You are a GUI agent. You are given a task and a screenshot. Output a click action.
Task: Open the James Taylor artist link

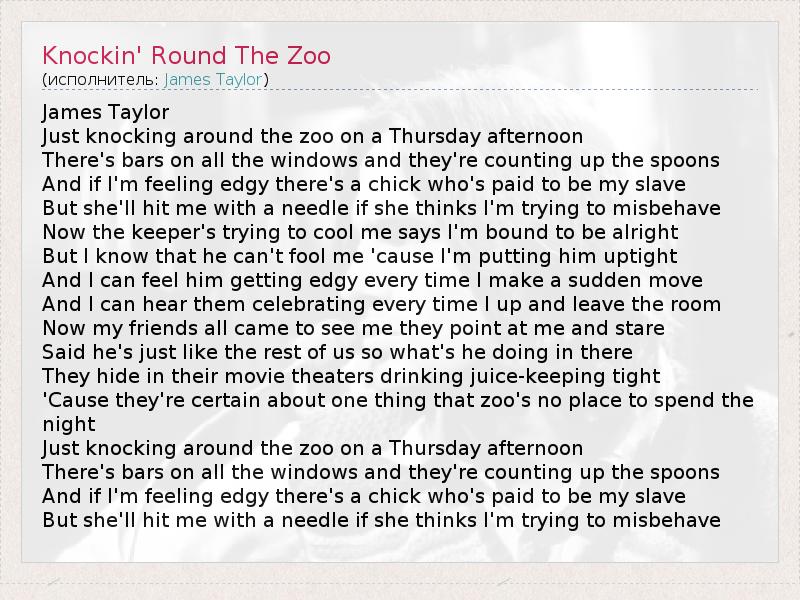(x=213, y=79)
